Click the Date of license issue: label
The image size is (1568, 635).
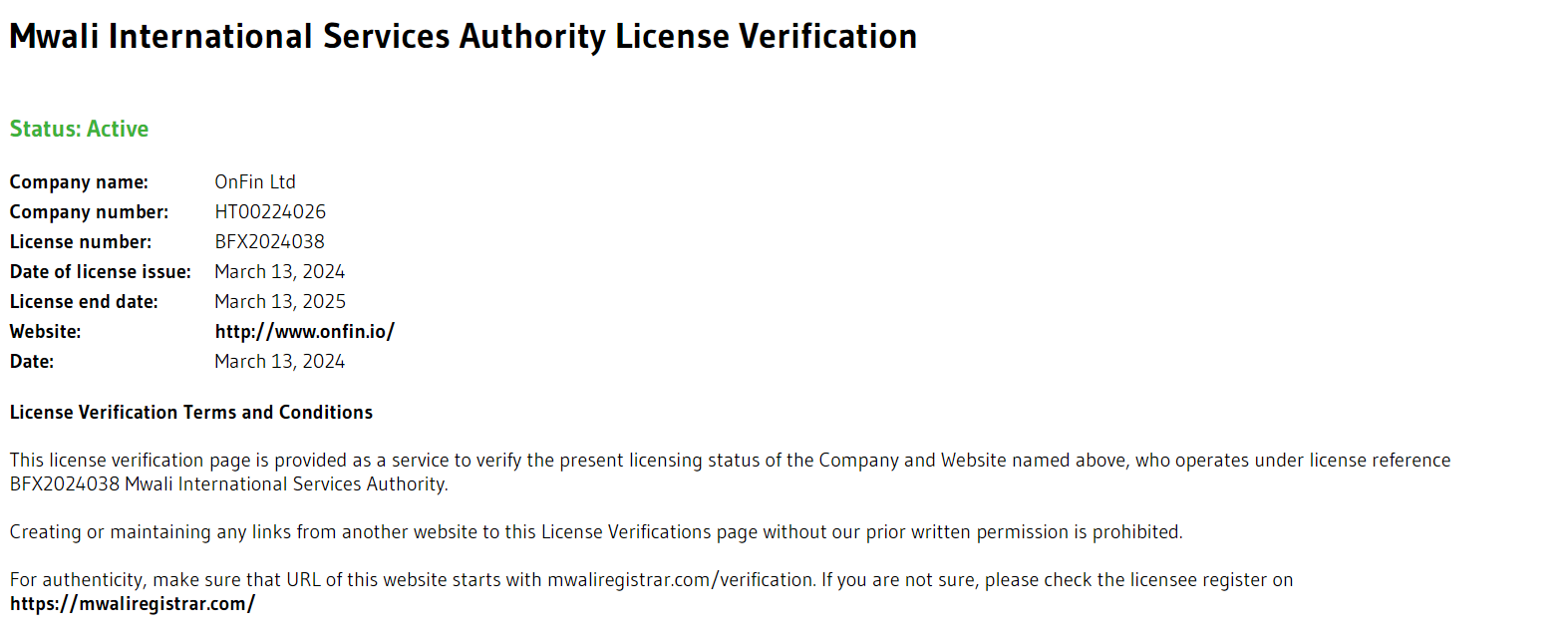pyautogui.click(x=100, y=272)
